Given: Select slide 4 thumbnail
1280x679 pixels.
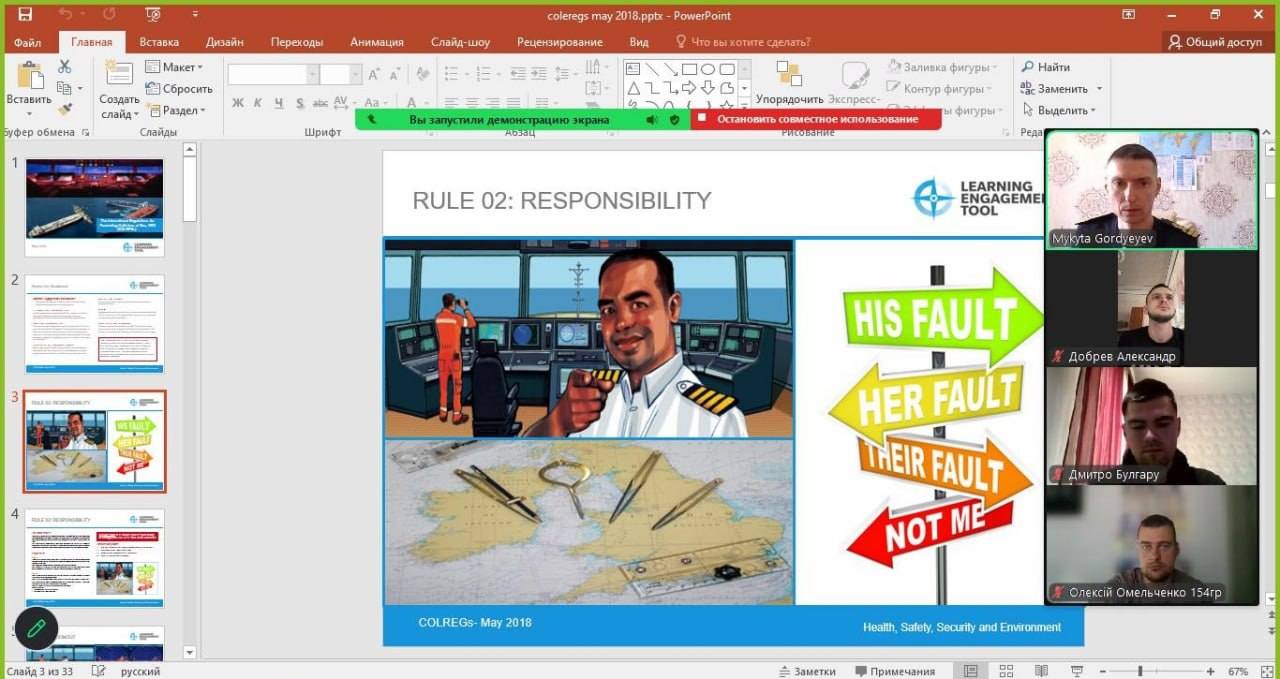Looking at the screenshot, I should click(x=95, y=558).
